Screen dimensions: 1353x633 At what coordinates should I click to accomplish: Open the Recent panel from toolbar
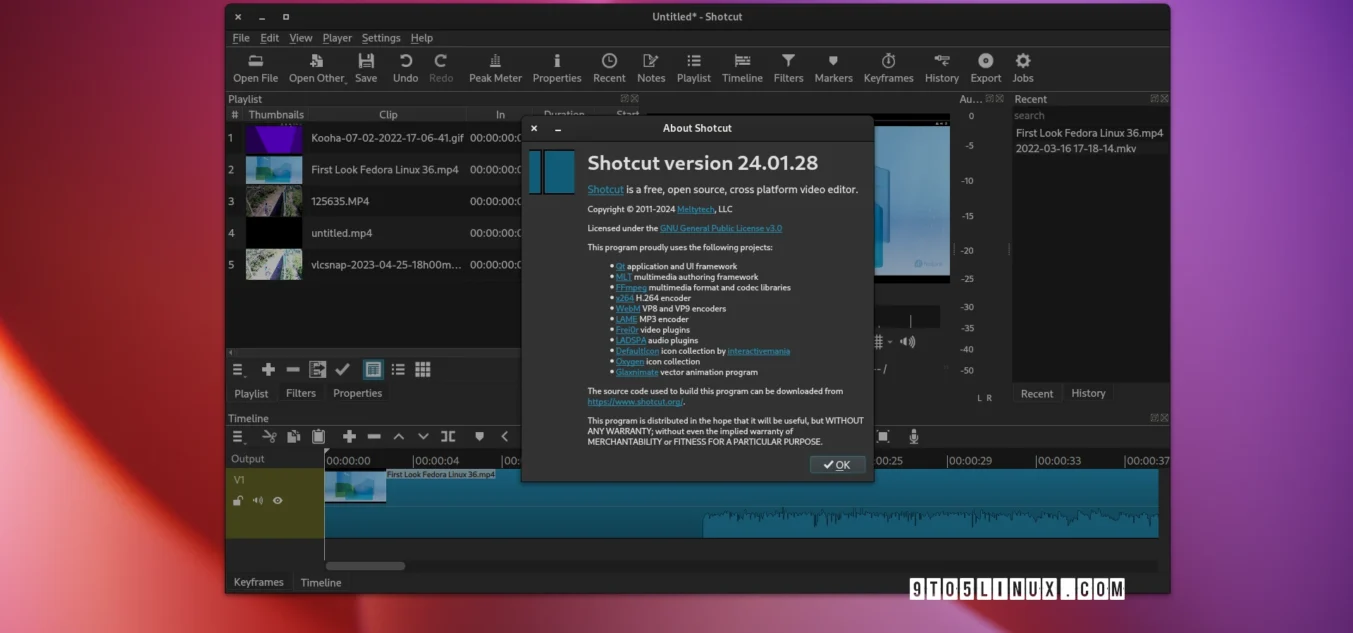(609, 68)
